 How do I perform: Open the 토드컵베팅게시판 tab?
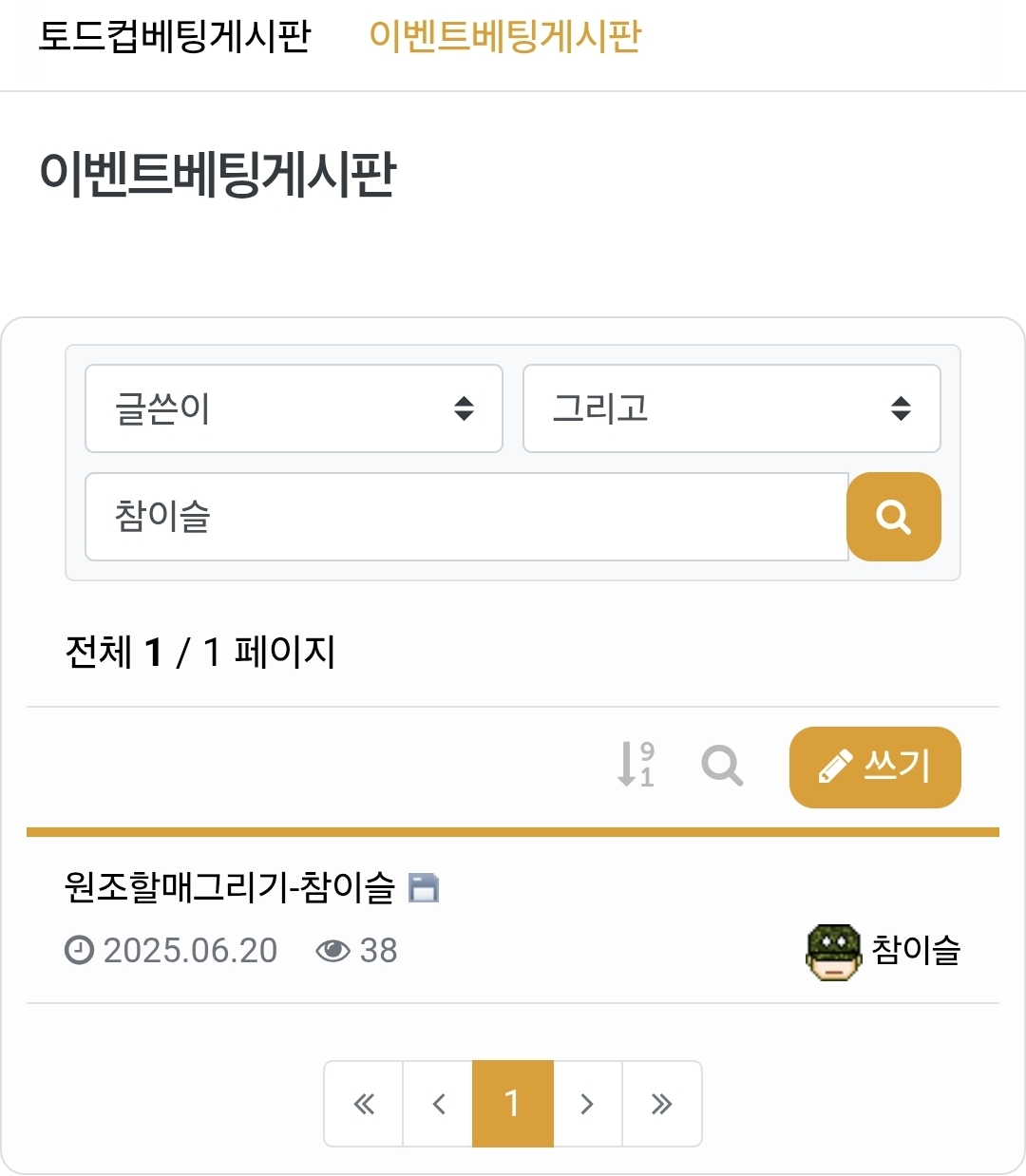tap(175, 37)
